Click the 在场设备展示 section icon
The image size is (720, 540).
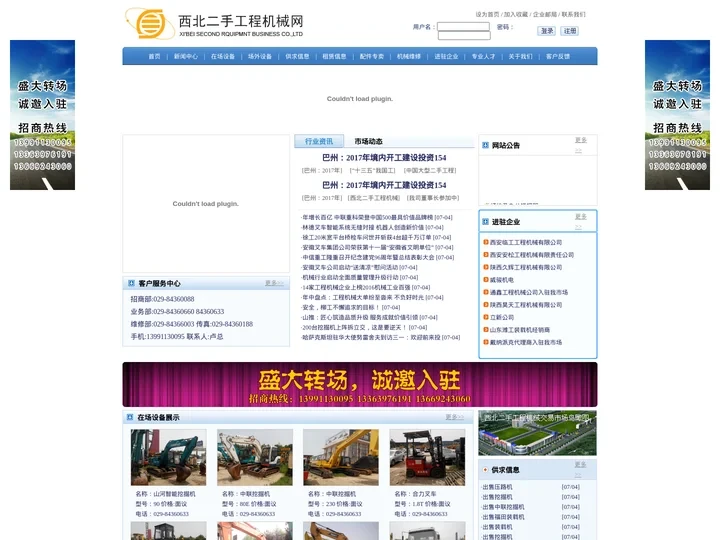click(130, 417)
